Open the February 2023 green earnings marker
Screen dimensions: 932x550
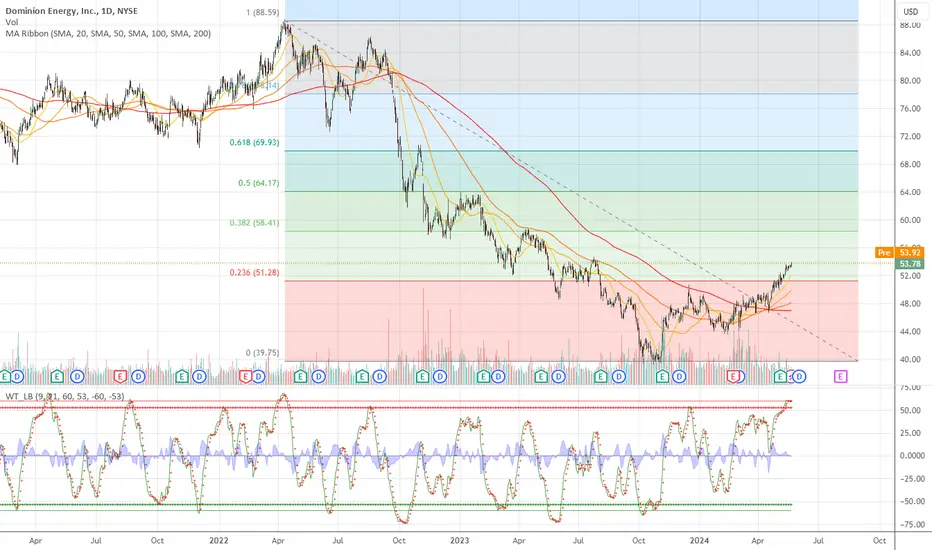483,376
